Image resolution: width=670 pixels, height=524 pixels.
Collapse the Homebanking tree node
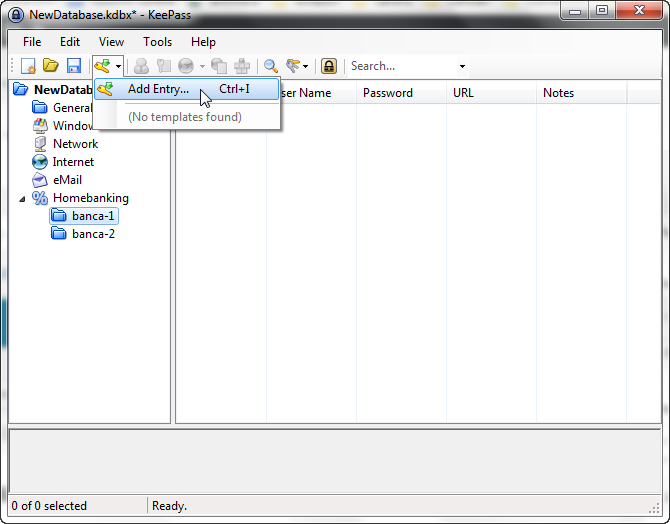[x=23, y=198]
